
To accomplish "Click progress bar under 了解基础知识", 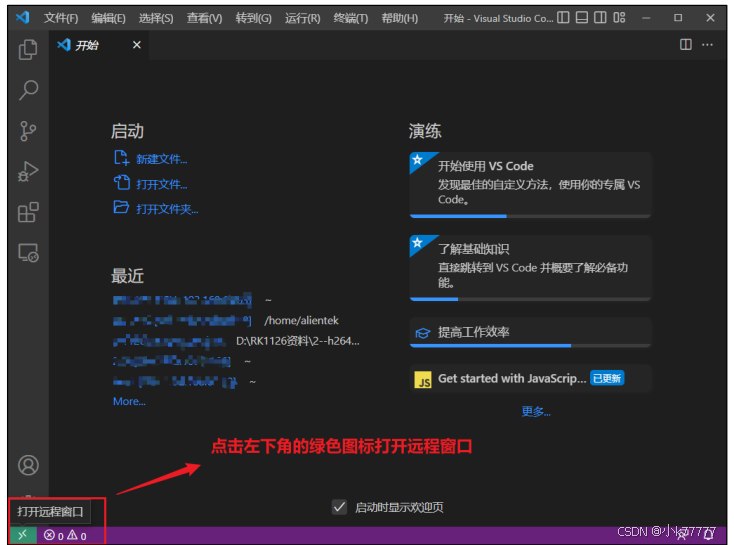I will click(x=530, y=299).
